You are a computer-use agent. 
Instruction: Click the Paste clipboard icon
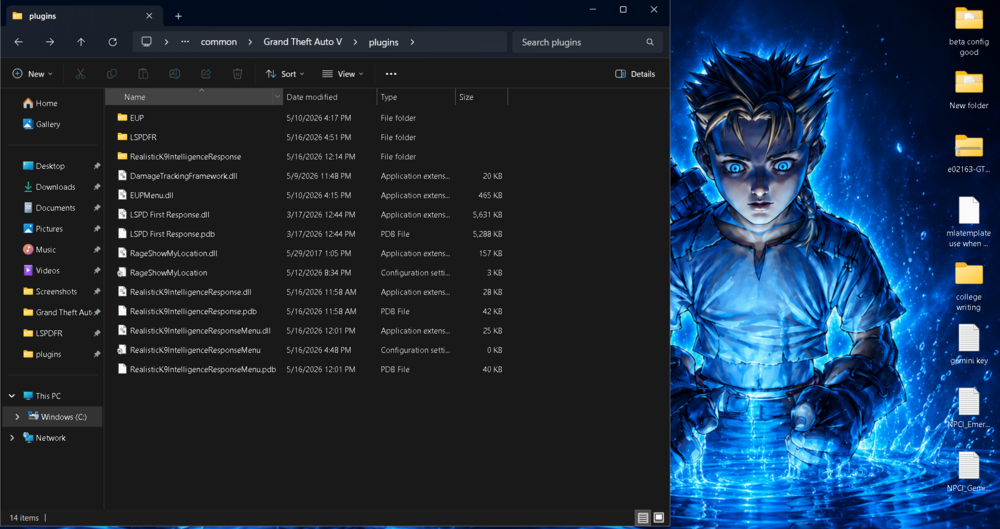[143, 74]
